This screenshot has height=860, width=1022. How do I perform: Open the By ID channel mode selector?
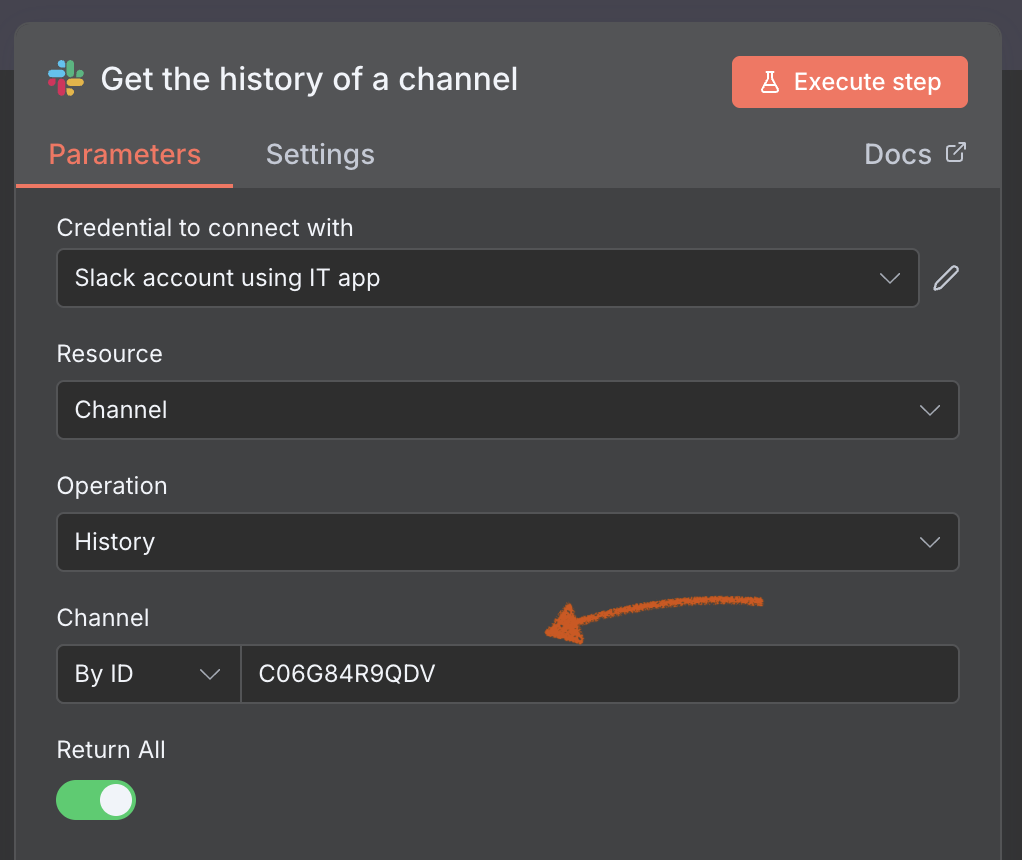(x=148, y=674)
